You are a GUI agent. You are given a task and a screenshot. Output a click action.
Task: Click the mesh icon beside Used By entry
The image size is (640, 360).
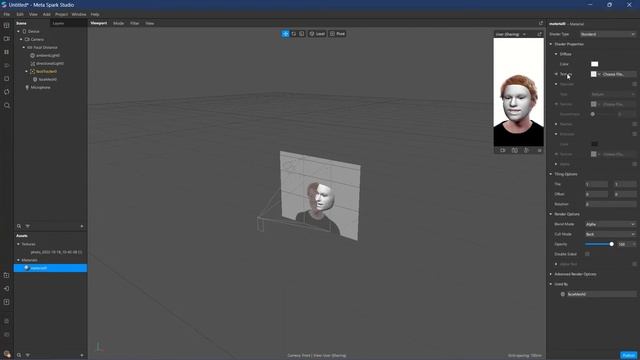[x=563, y=294]
